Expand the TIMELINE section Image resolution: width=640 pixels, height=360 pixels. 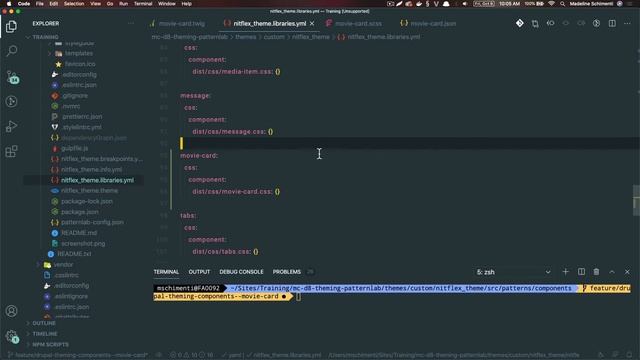click(44, 334)
